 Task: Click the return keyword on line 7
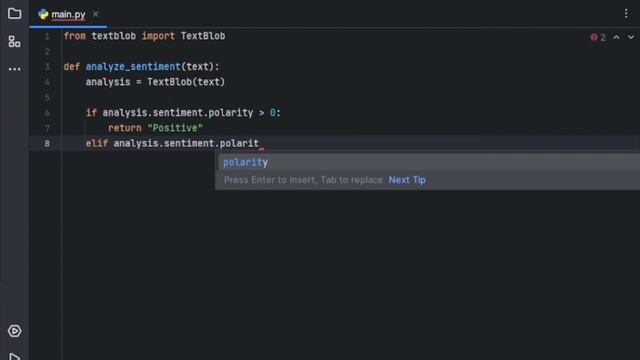click(x=125, y=128)
